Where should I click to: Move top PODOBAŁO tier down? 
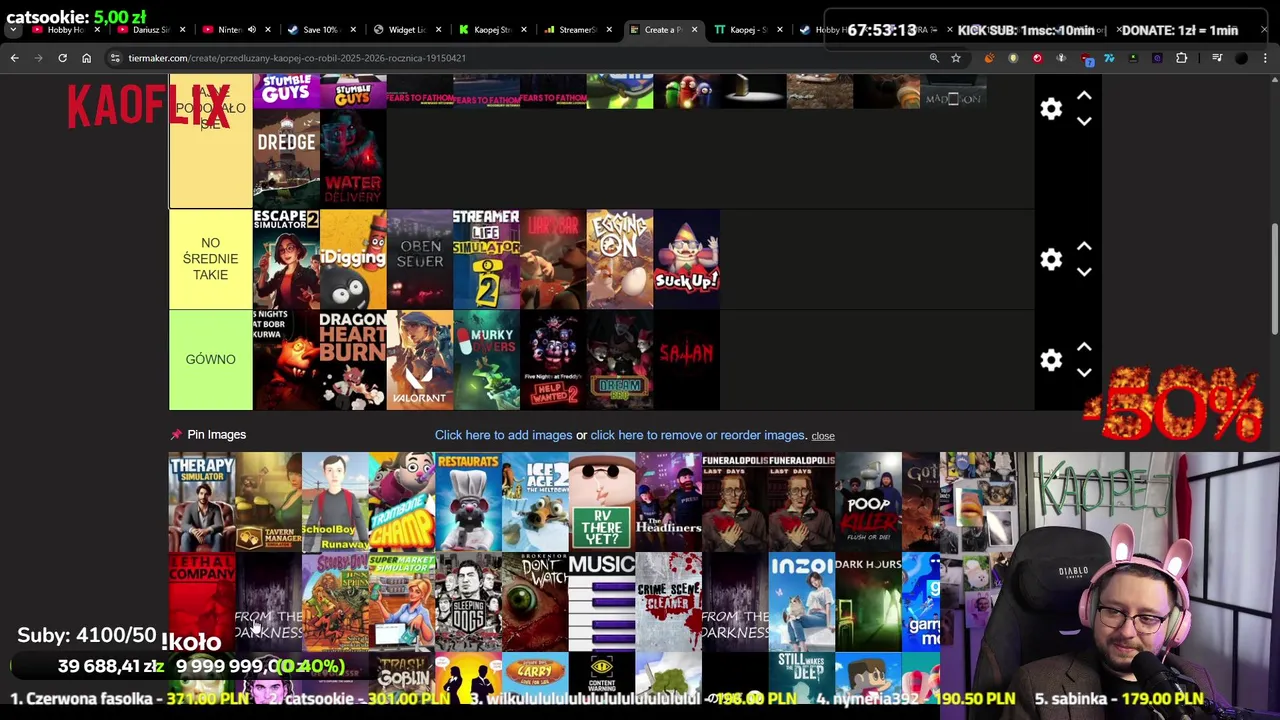tap(1084, 121)
